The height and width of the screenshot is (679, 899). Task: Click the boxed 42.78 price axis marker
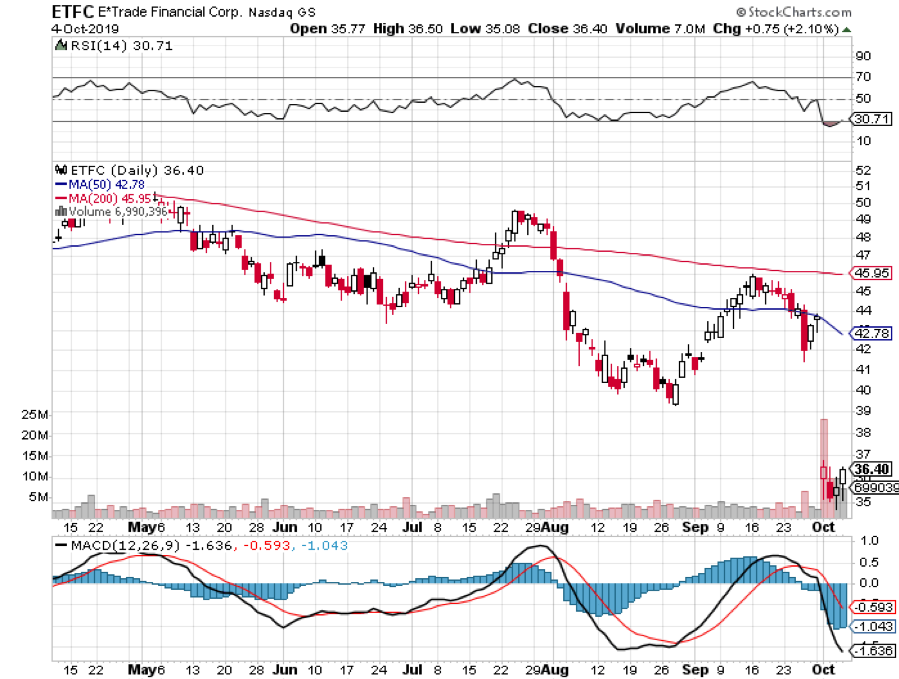pyautogui.click(x=871, y=333)
